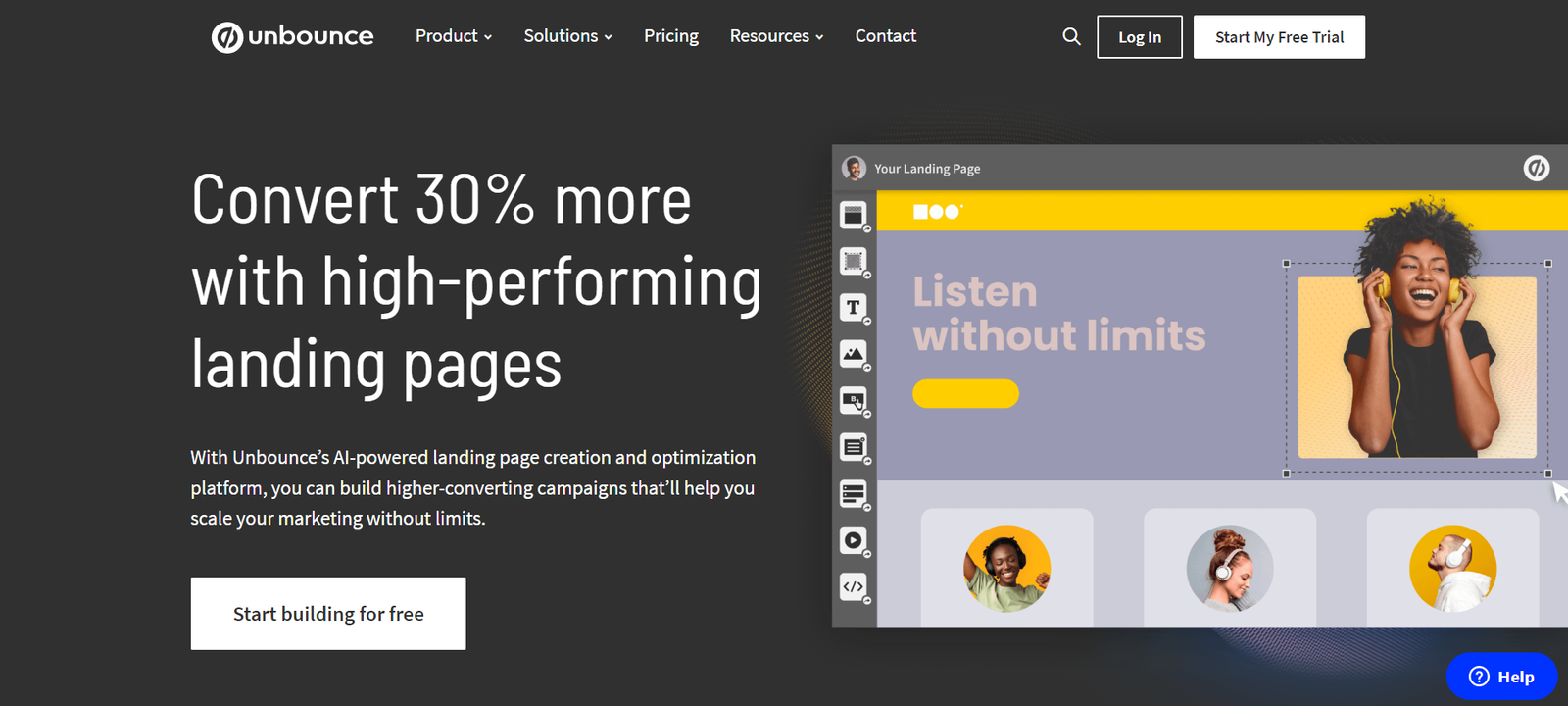Screen dimensions: 1568x706
Task: Click the Unbounce logo in header
Action: pyautogui.click(x=292, y=37)
